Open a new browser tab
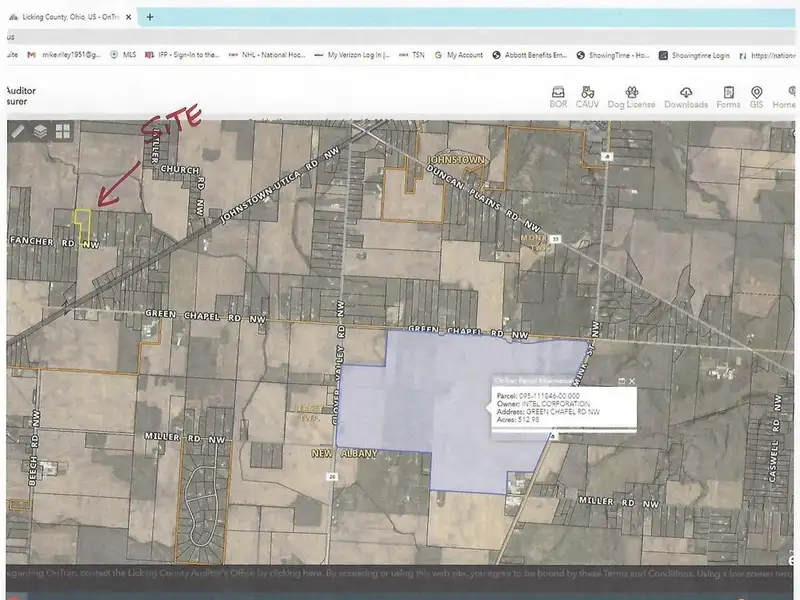 point(150,17)
